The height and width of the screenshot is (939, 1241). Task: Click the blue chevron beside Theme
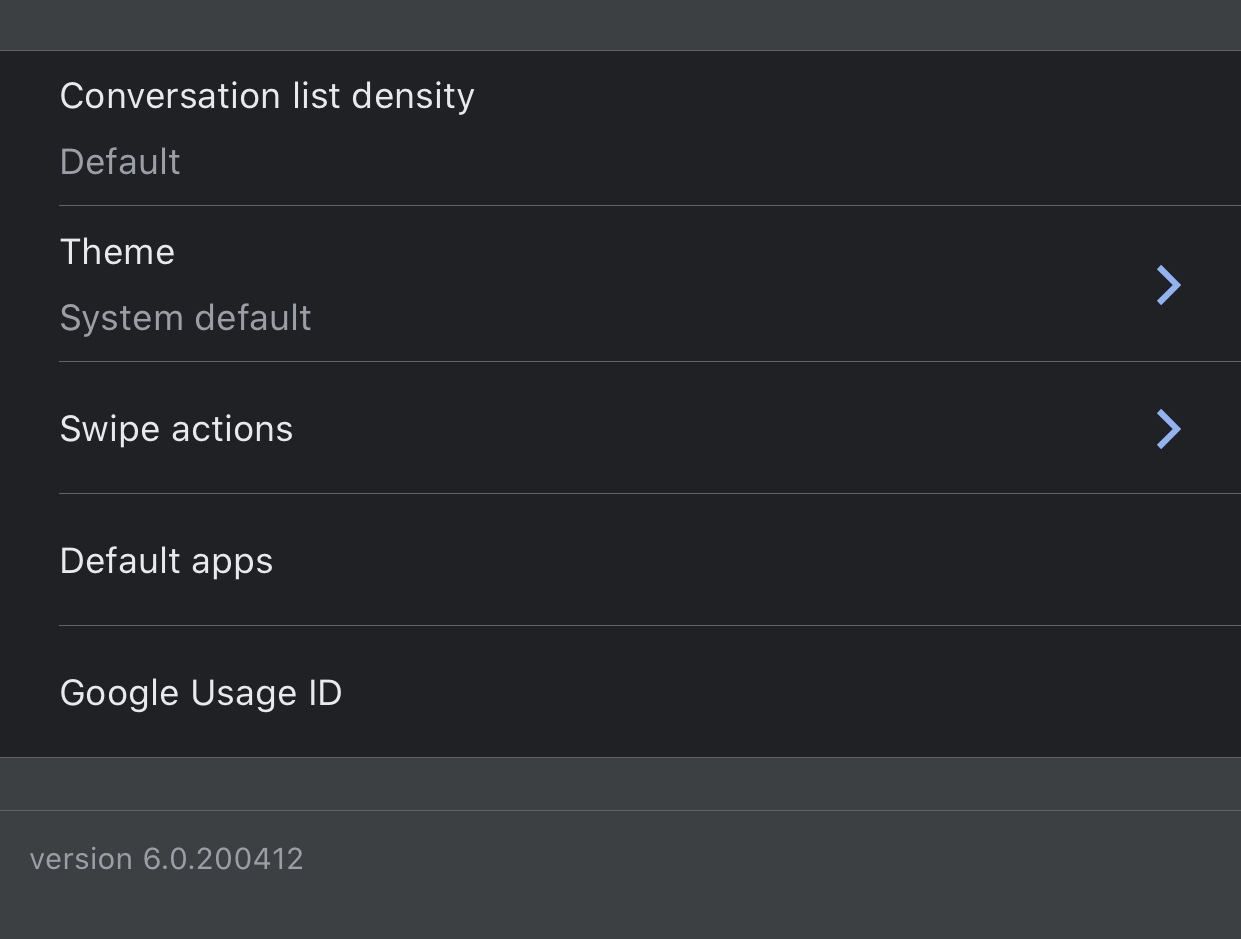[1168, 285]
